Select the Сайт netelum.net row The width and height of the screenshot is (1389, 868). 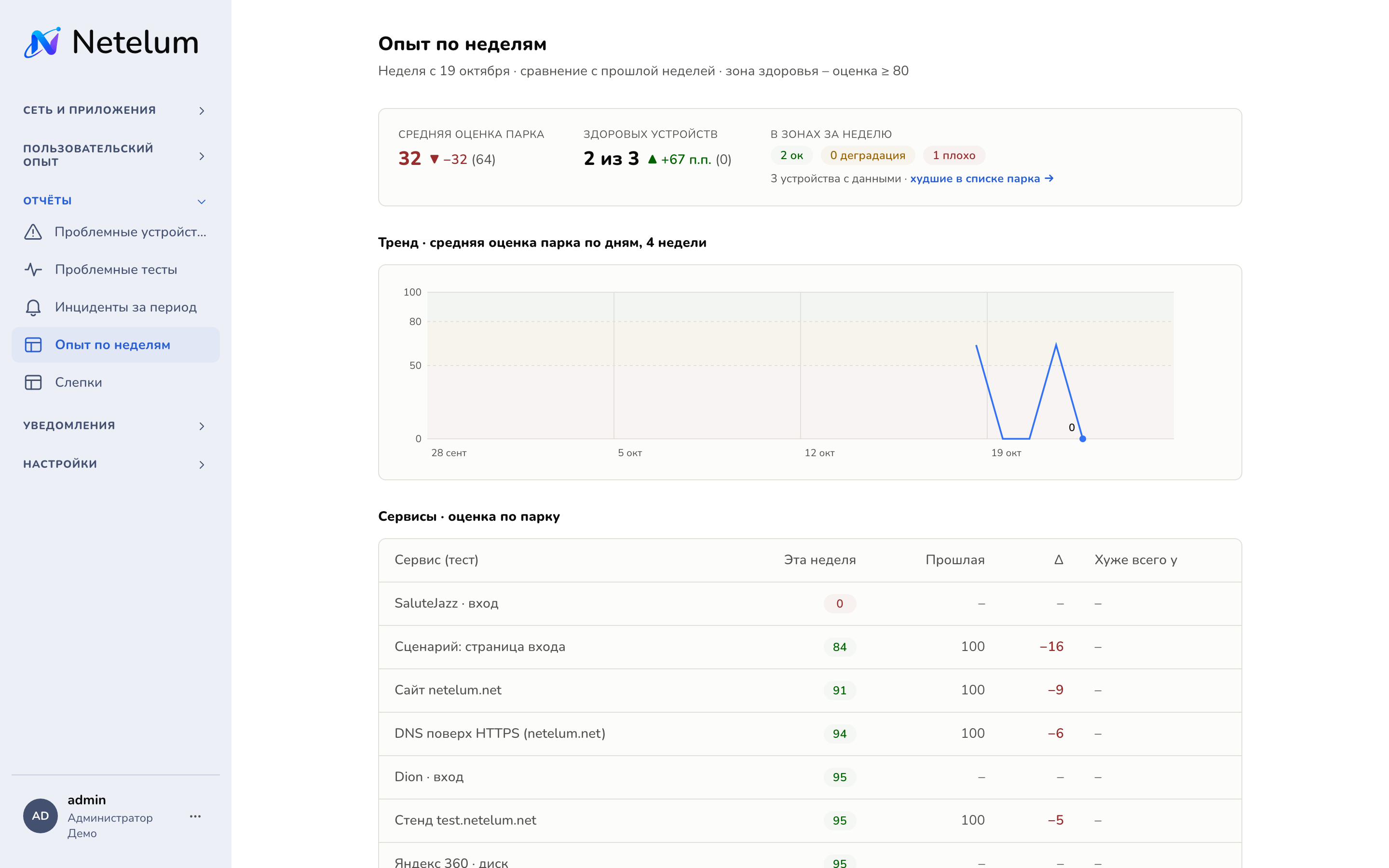coord(810,690)
